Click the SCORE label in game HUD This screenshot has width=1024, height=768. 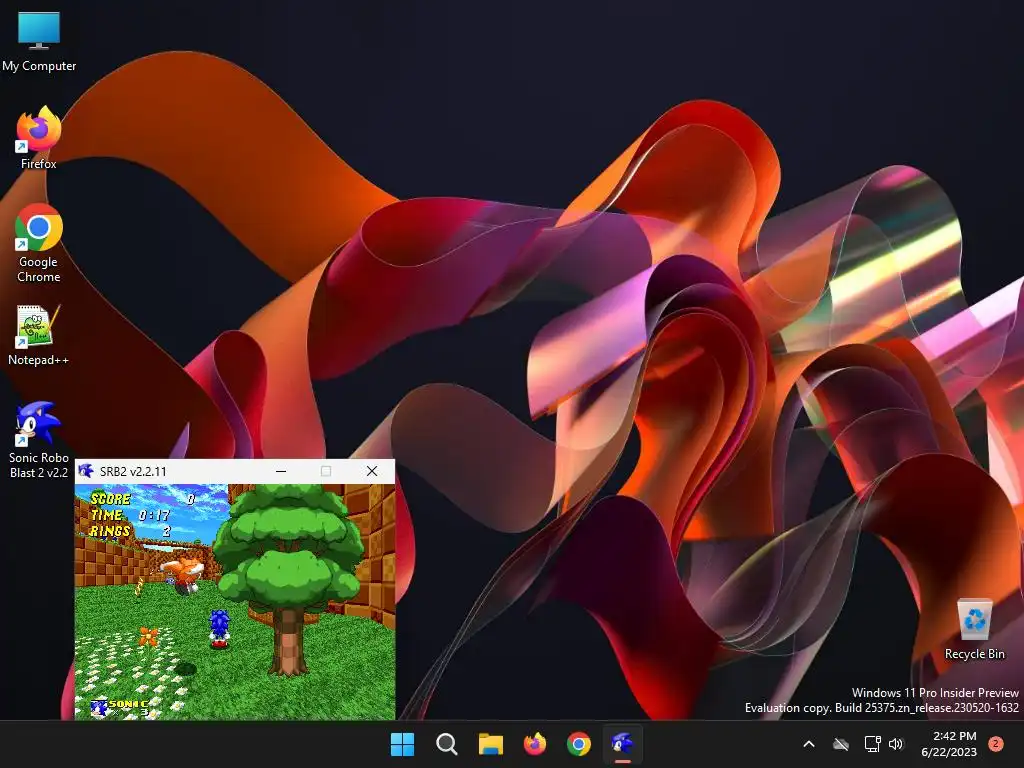(110, 499)
